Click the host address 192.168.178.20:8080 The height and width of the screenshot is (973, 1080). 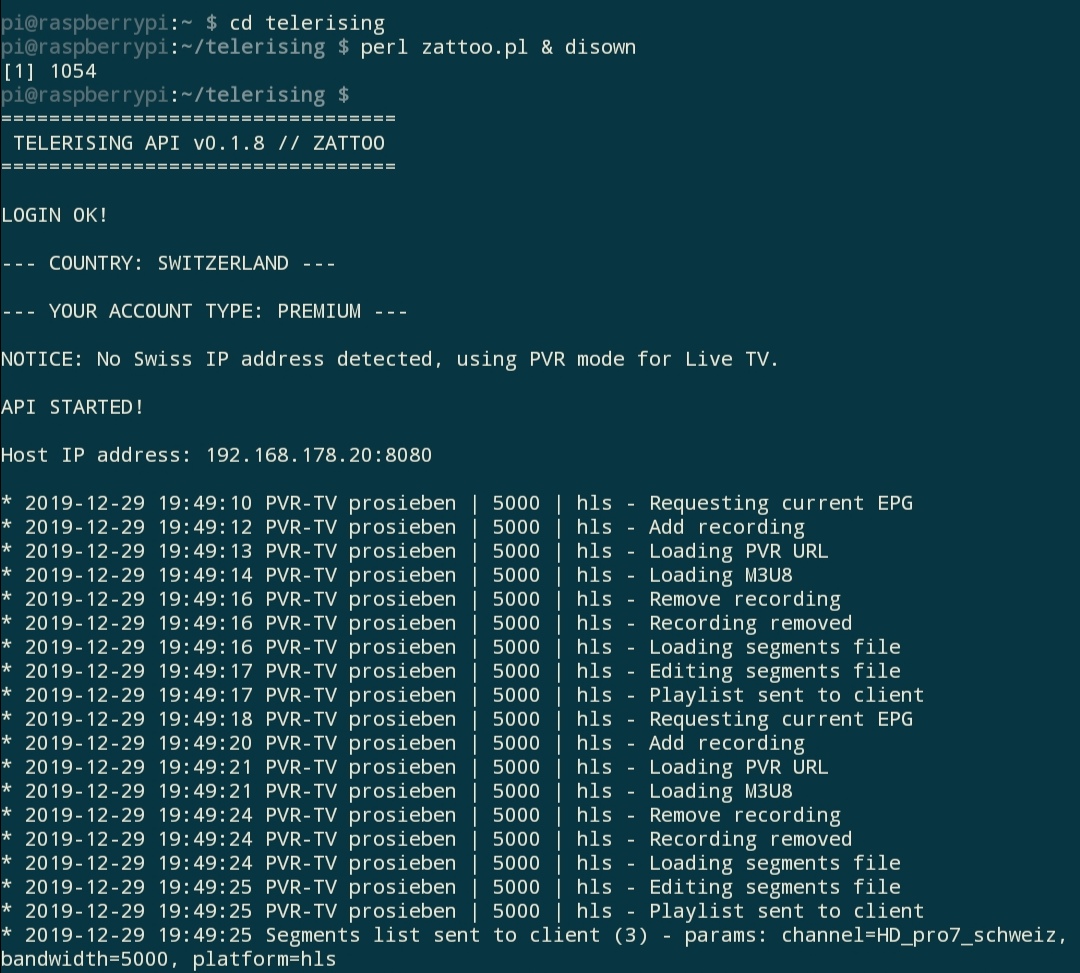319,455
